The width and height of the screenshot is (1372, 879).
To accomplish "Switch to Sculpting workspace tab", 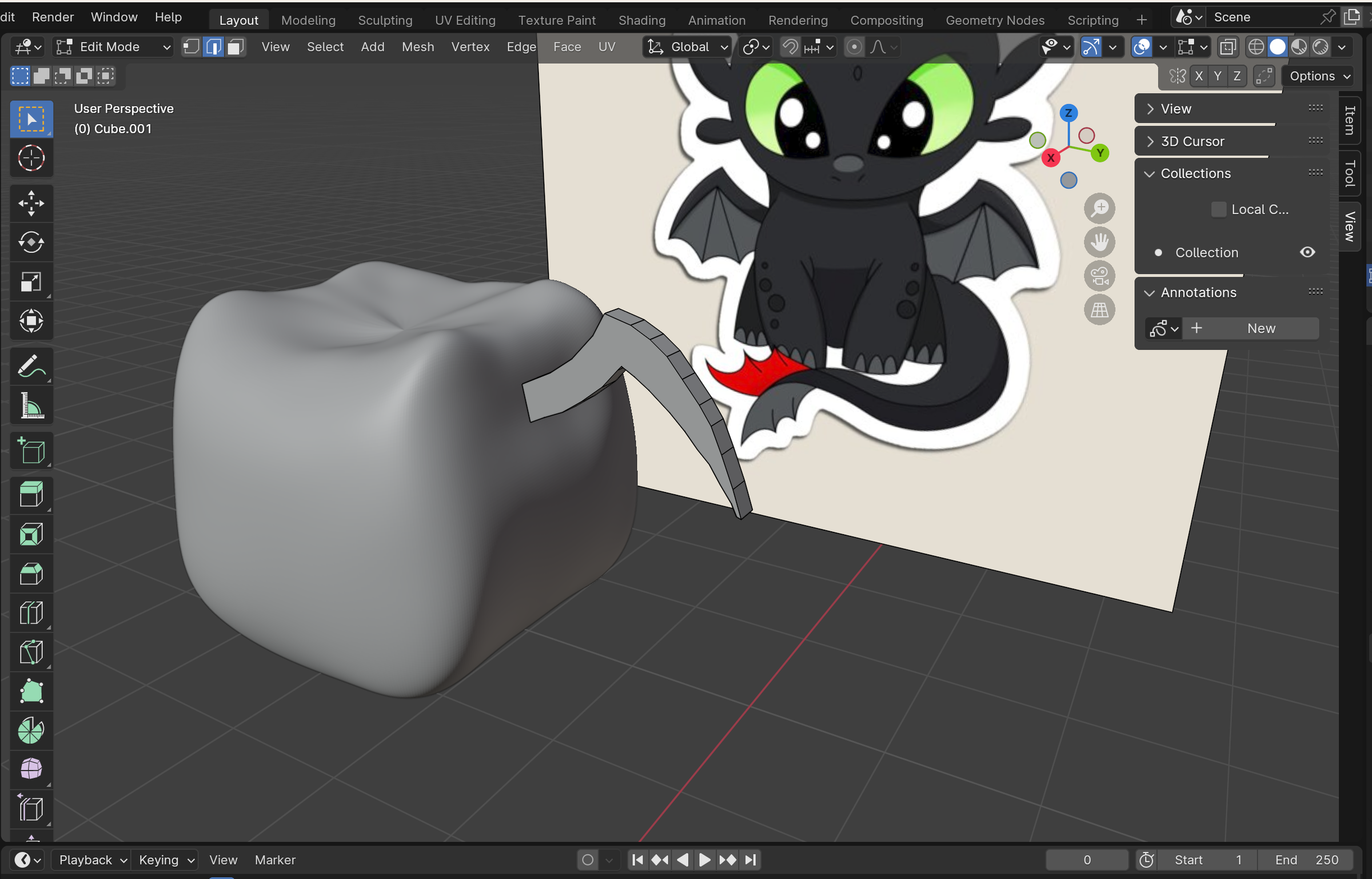I will (x=385, y=20).
